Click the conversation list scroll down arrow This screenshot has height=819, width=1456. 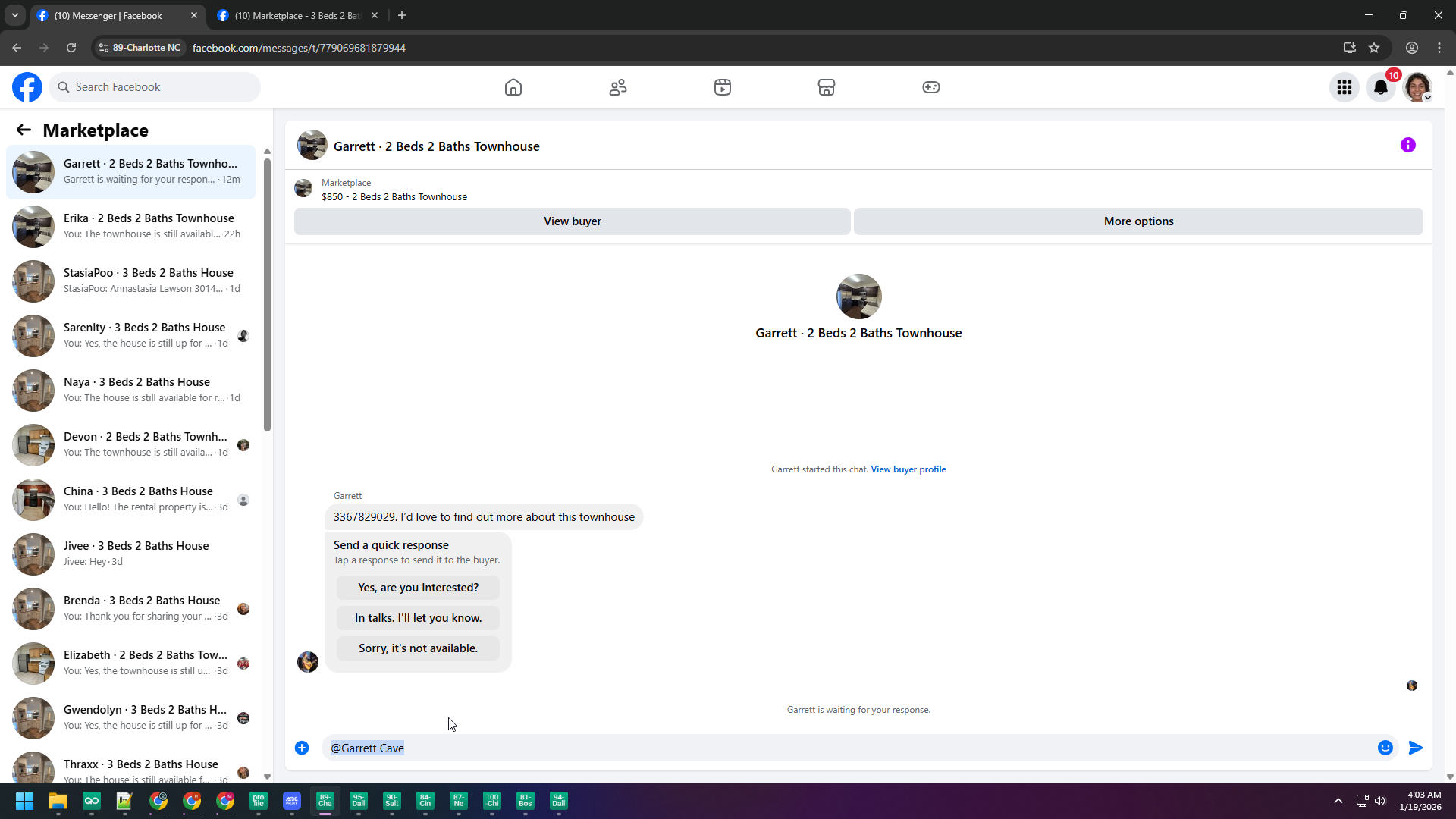click(267, 777)
